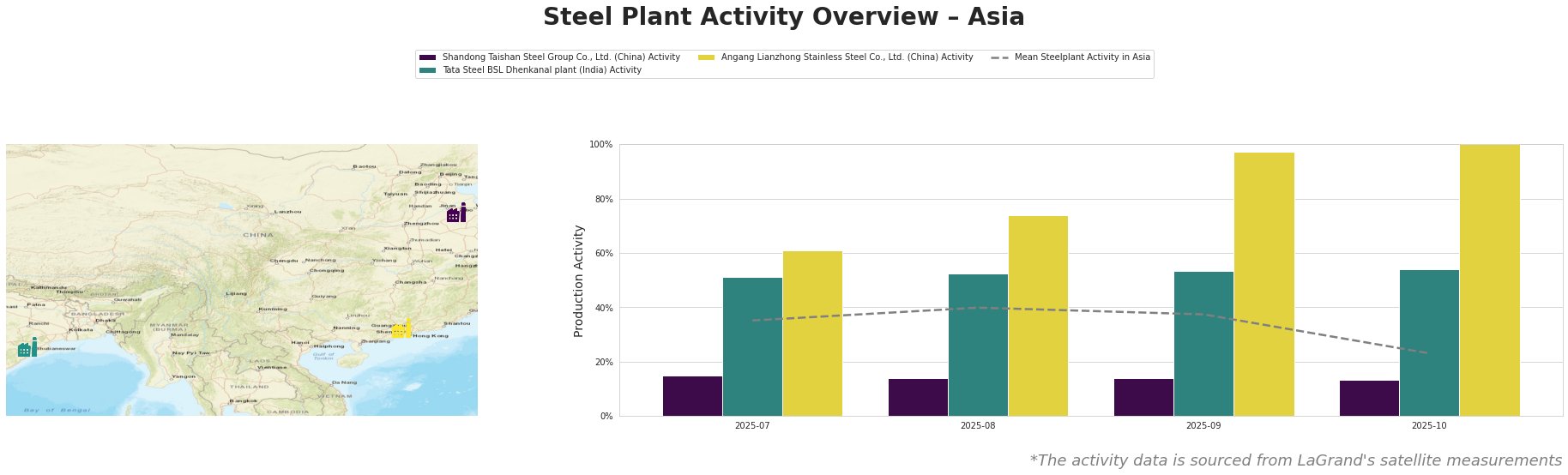This screenshot has height=475, width=1568.
Task: Click the 100% y-axis tick label
Action: (x=600, y=144)
